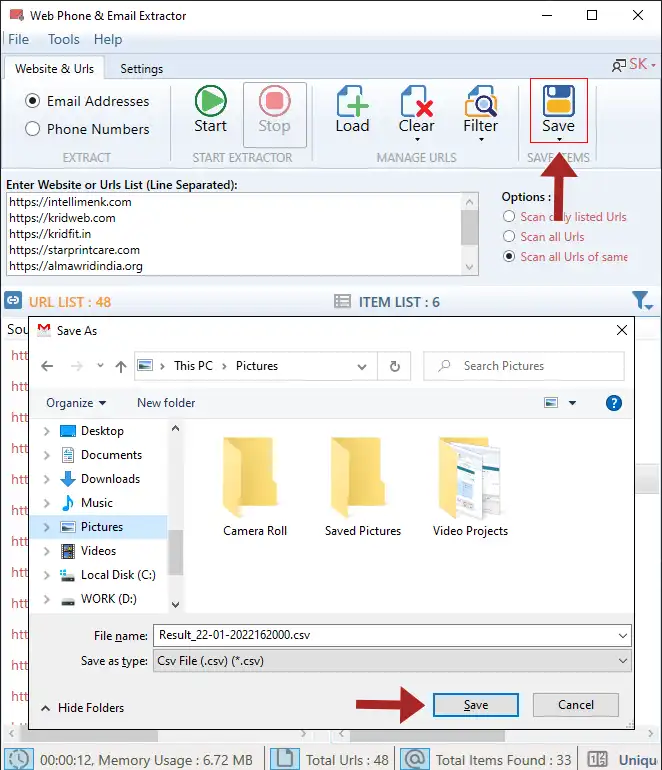Click the Save items floppy icon
This screenshot has width=662, height=770.
558,101
